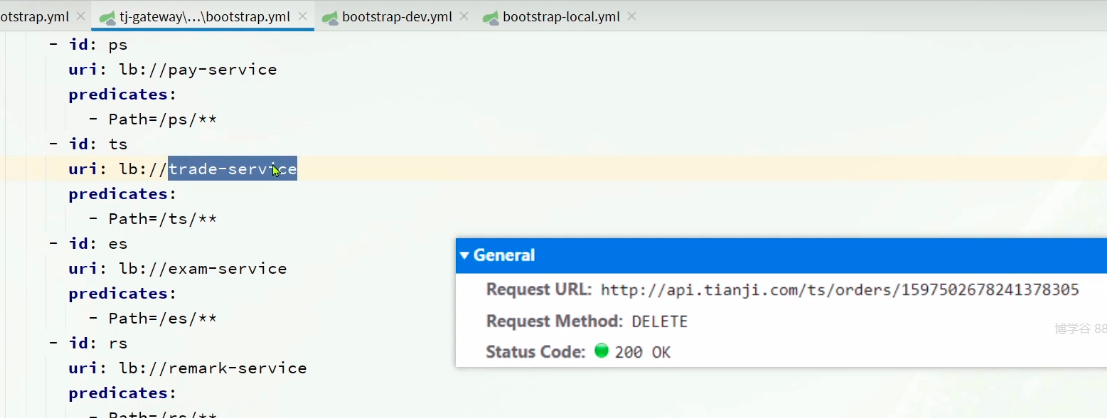
Task: Switch to the bootstrap-dev.yml tab
Action: [397, 17]
